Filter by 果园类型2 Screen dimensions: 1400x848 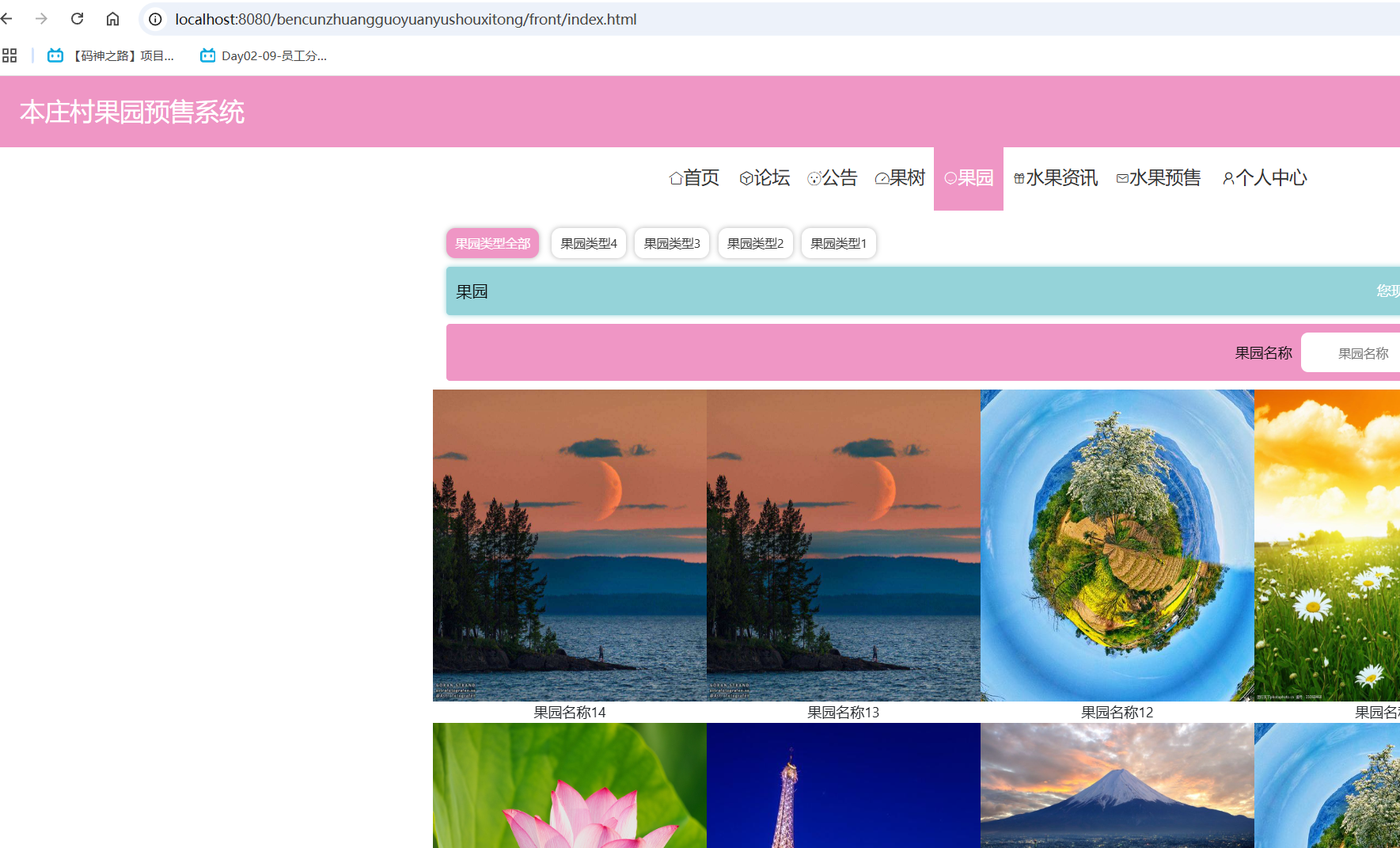click(x=755, y=243)
